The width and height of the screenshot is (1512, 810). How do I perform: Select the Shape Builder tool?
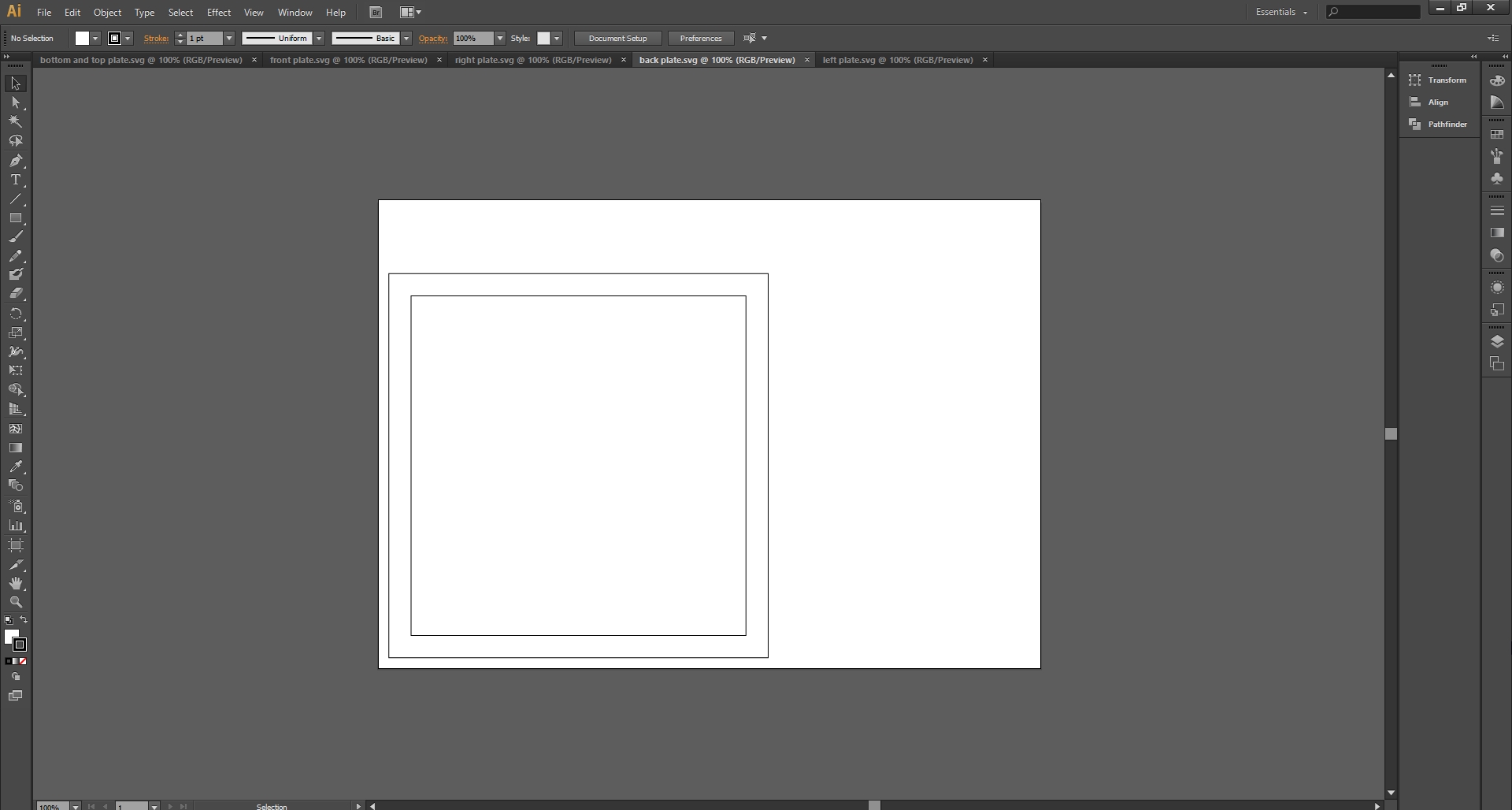point(16,390)
